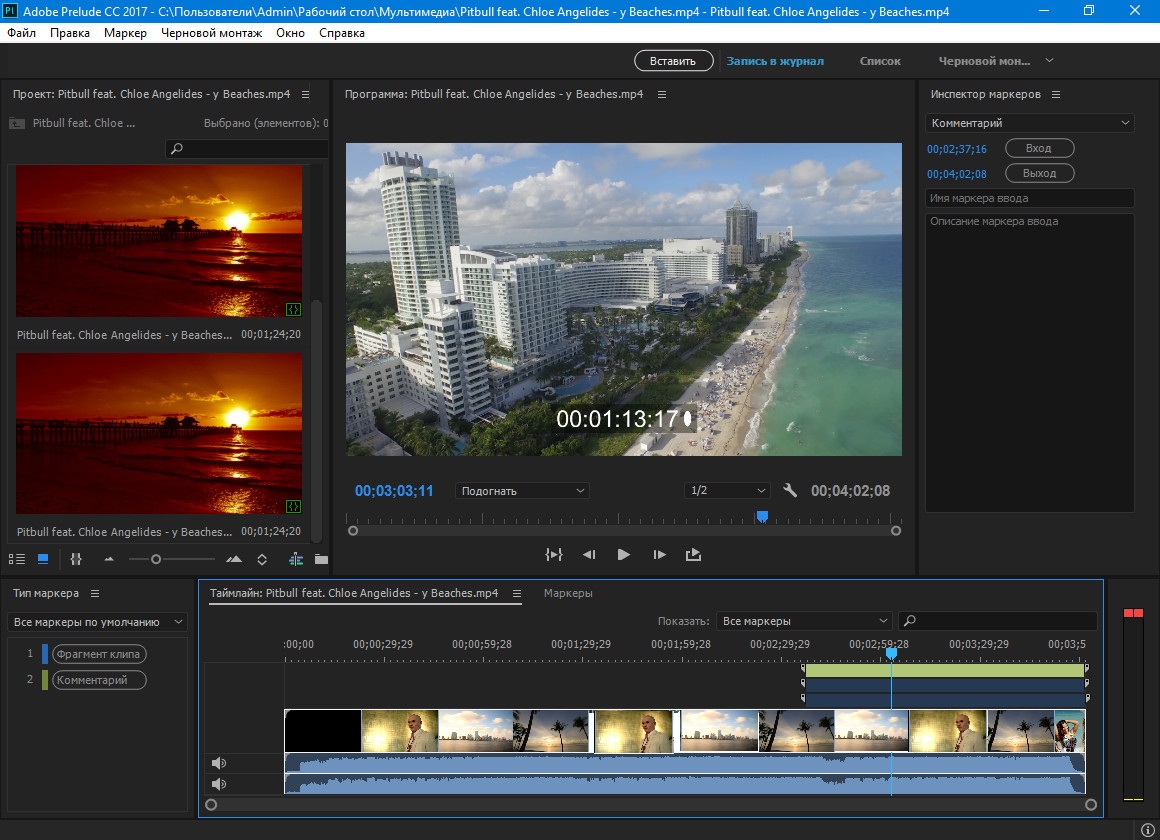This screenshot has height=840, width=1160.
Task: Open the Все маркеры по умолчанию dropdown
Action: click(x=97, y=622)
